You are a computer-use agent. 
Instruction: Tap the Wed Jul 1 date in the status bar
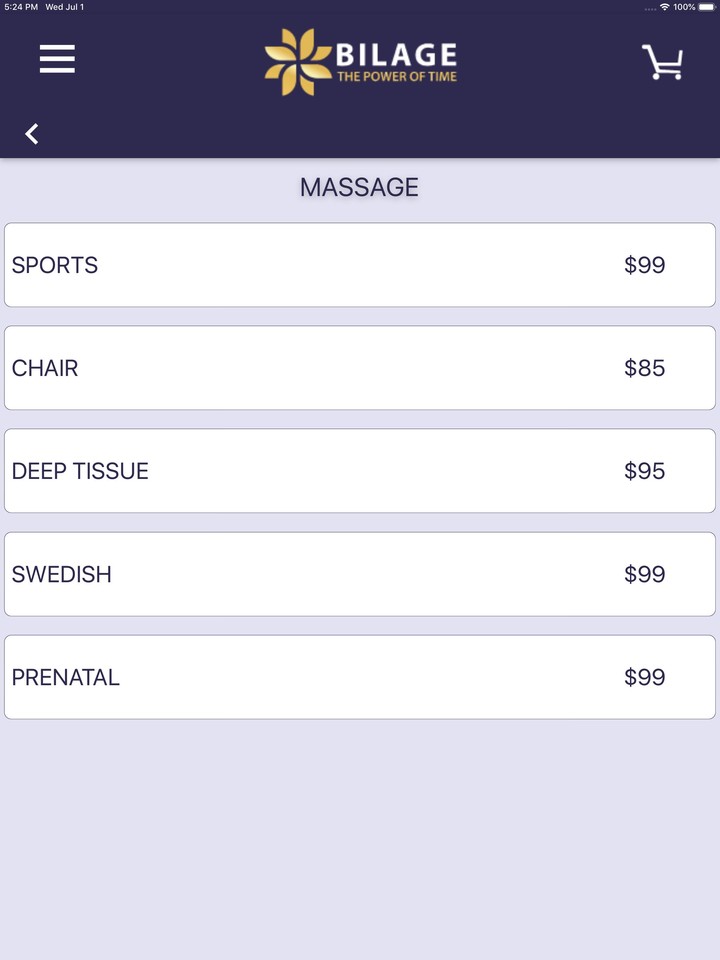[65, 7]
